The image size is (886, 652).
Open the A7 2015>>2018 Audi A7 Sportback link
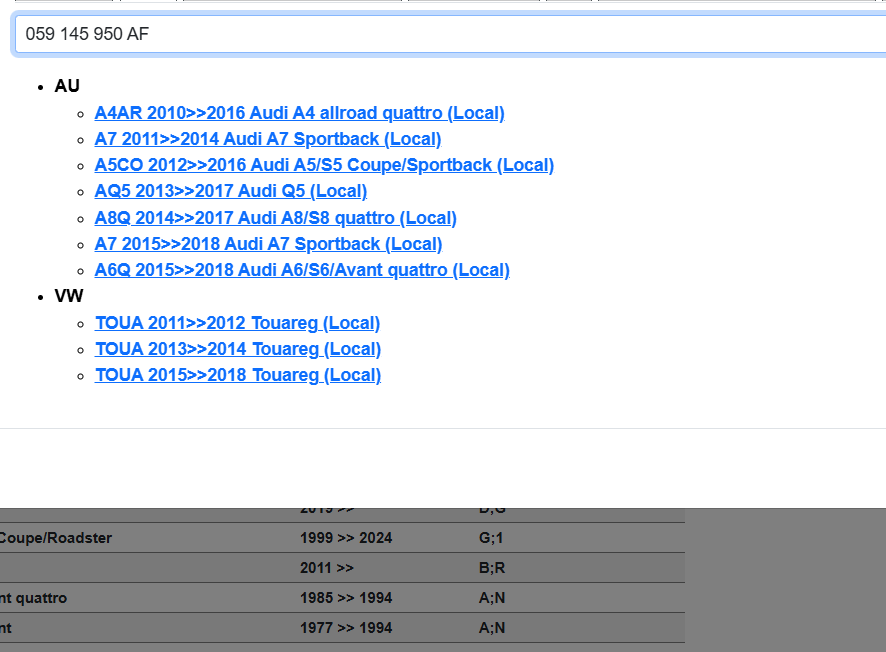267,244
